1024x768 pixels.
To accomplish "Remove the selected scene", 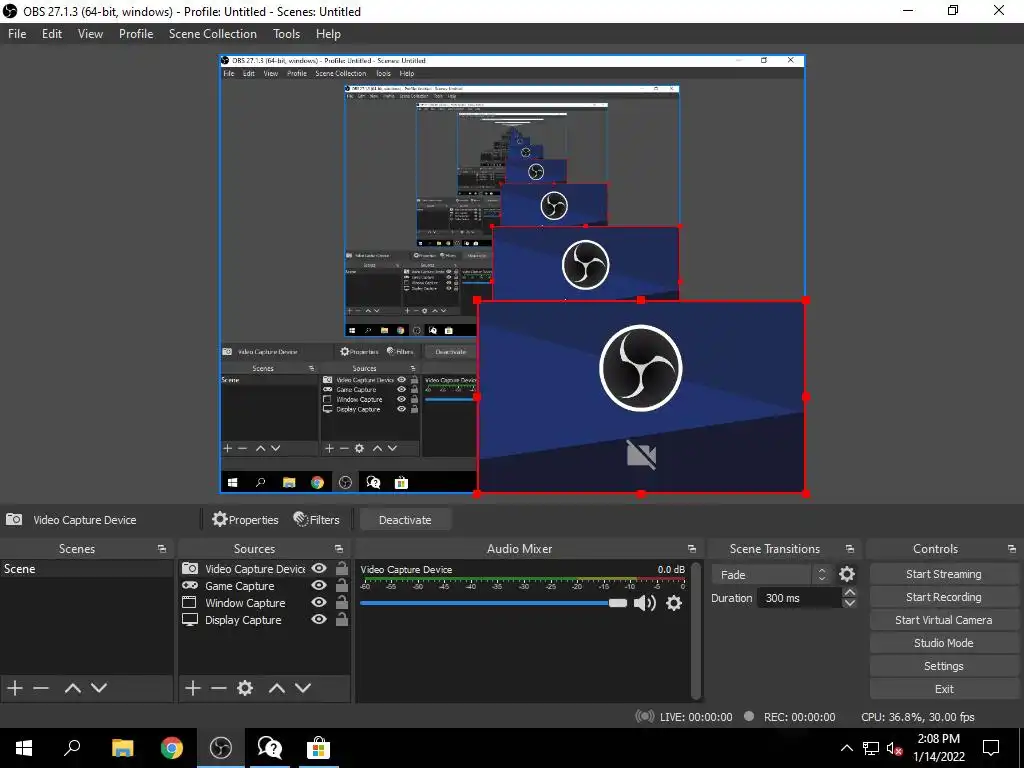I will pos(41,688).
